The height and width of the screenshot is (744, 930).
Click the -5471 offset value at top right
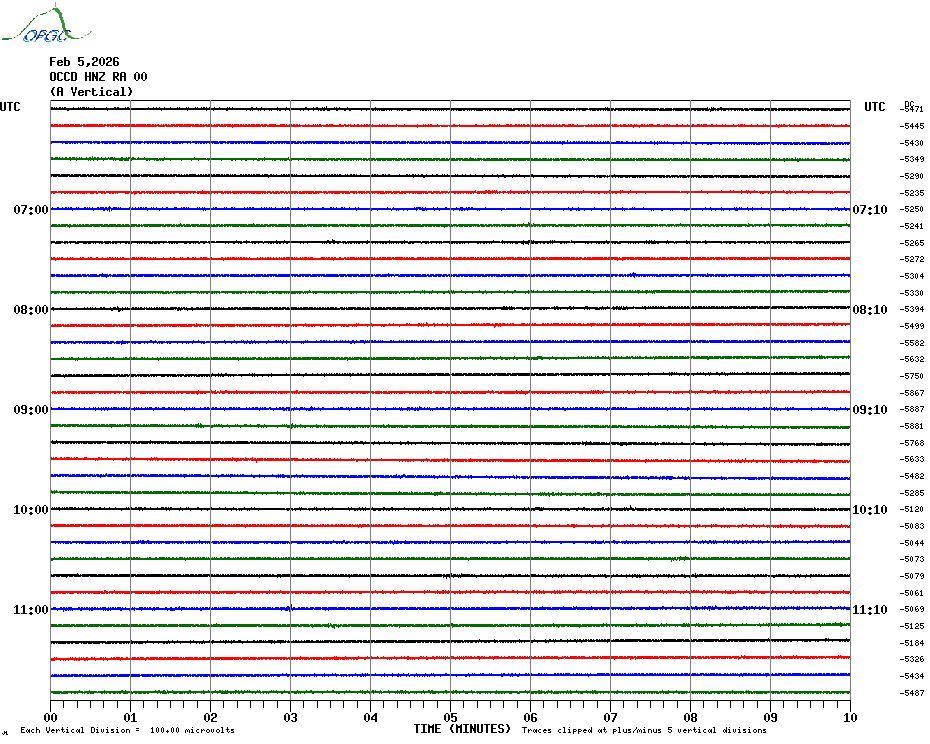click(x=912, y=109)
